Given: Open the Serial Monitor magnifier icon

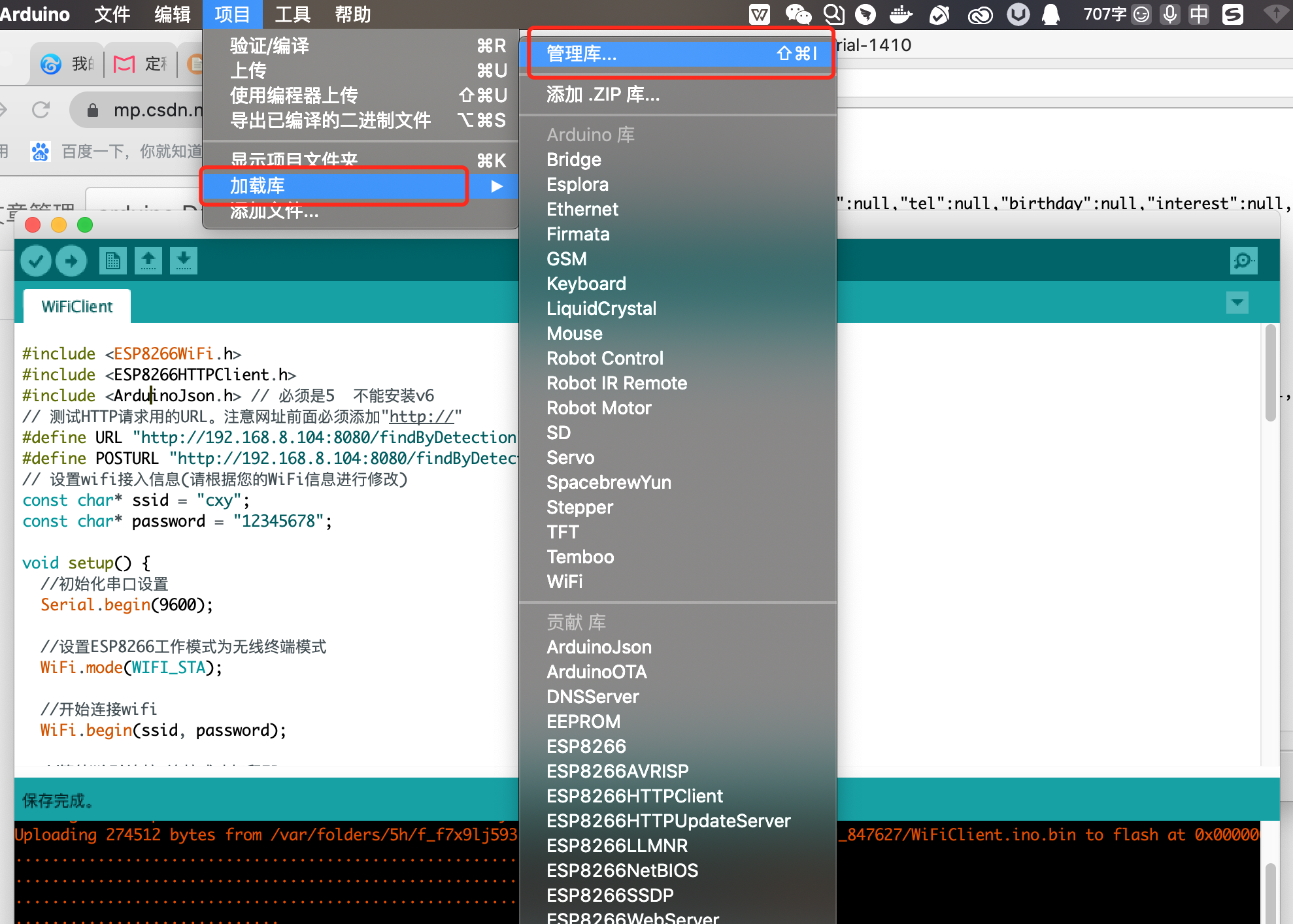Looking at the screenshot, I should pos(1243,260).
